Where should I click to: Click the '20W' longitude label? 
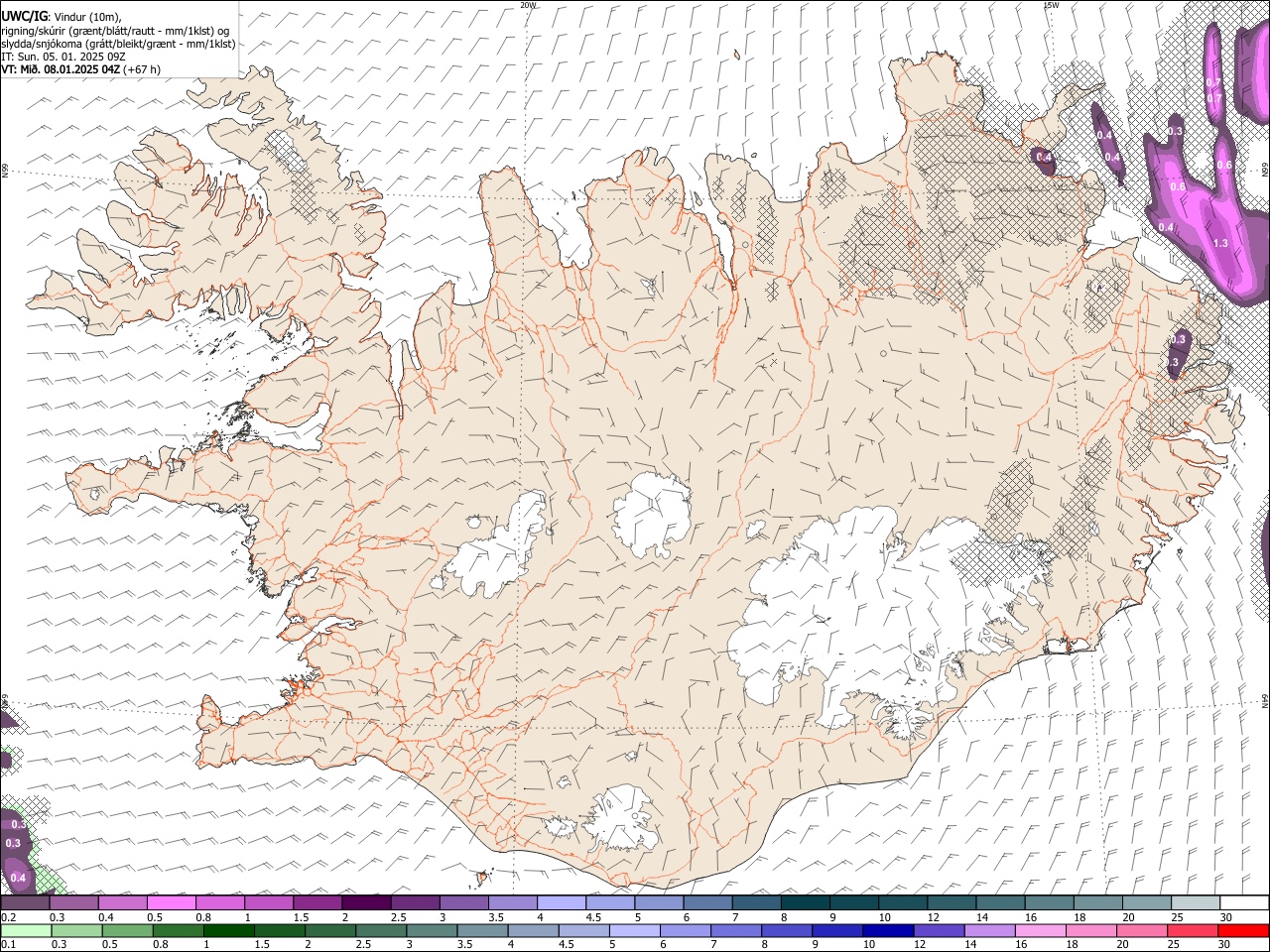coord(528,5)
